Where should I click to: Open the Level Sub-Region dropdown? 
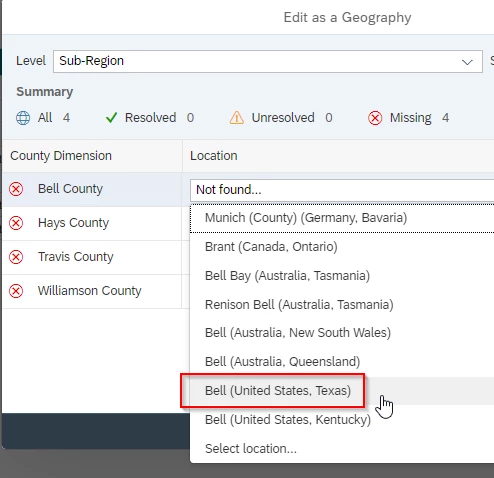pyautogui.click(x=268, y=61)
